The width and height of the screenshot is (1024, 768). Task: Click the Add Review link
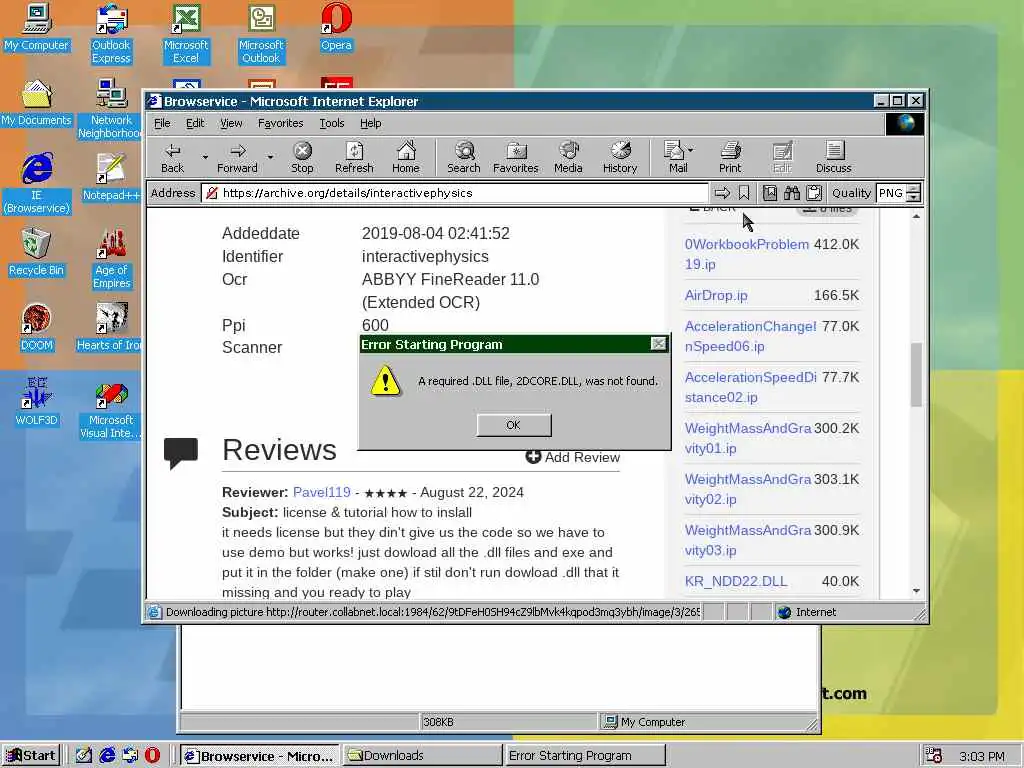tap(573, 457)
